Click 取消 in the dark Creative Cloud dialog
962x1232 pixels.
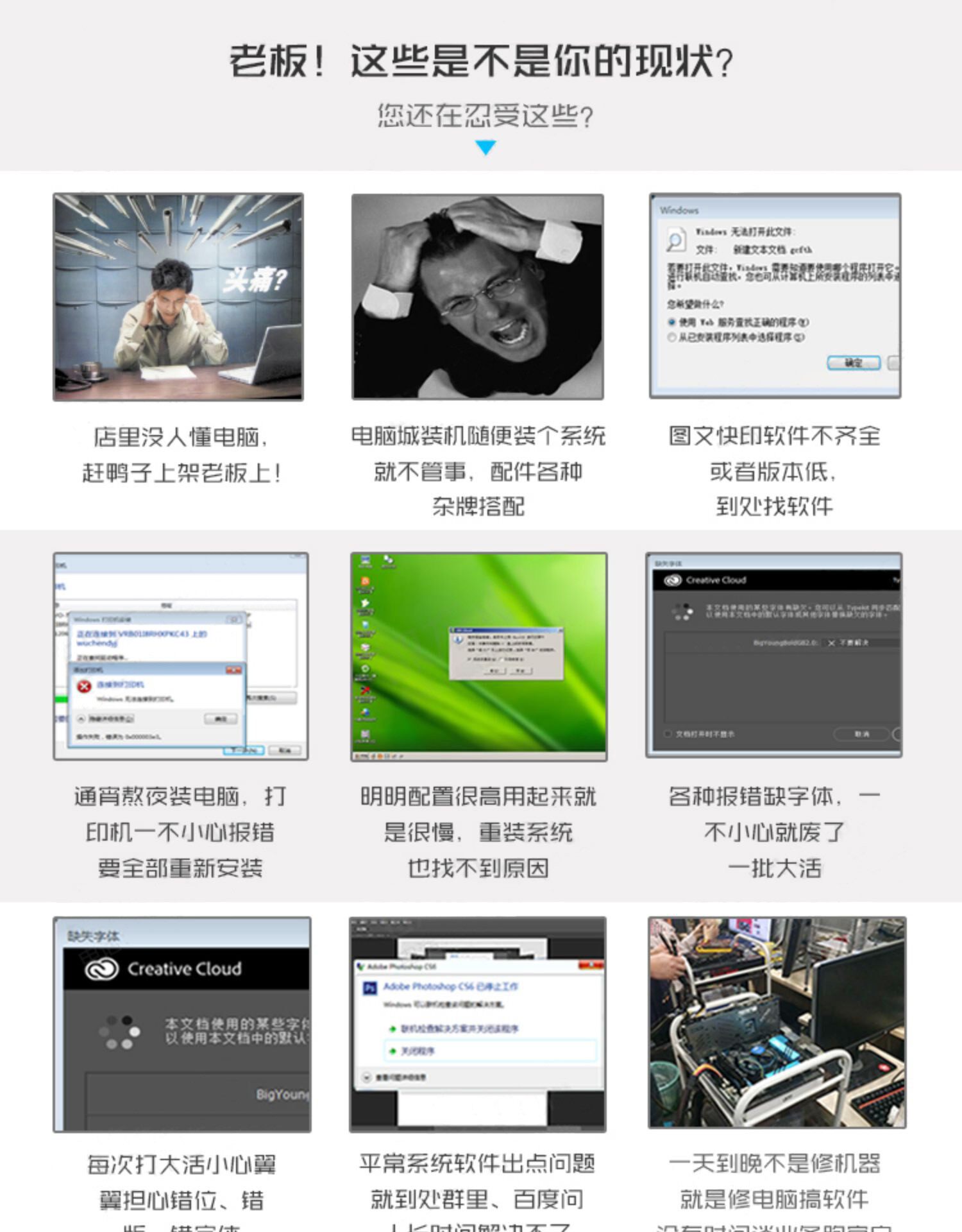coord(861,733)
